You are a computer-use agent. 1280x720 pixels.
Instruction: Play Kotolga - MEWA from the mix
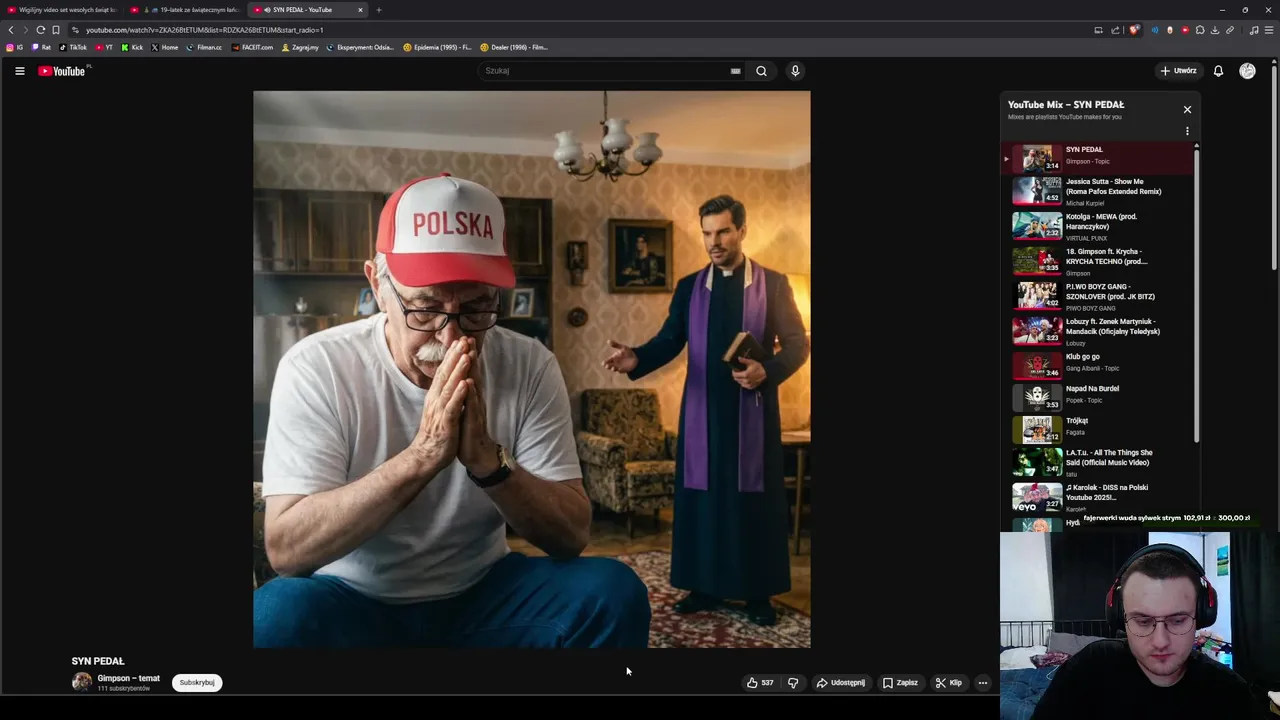[x=1102, y=226]
